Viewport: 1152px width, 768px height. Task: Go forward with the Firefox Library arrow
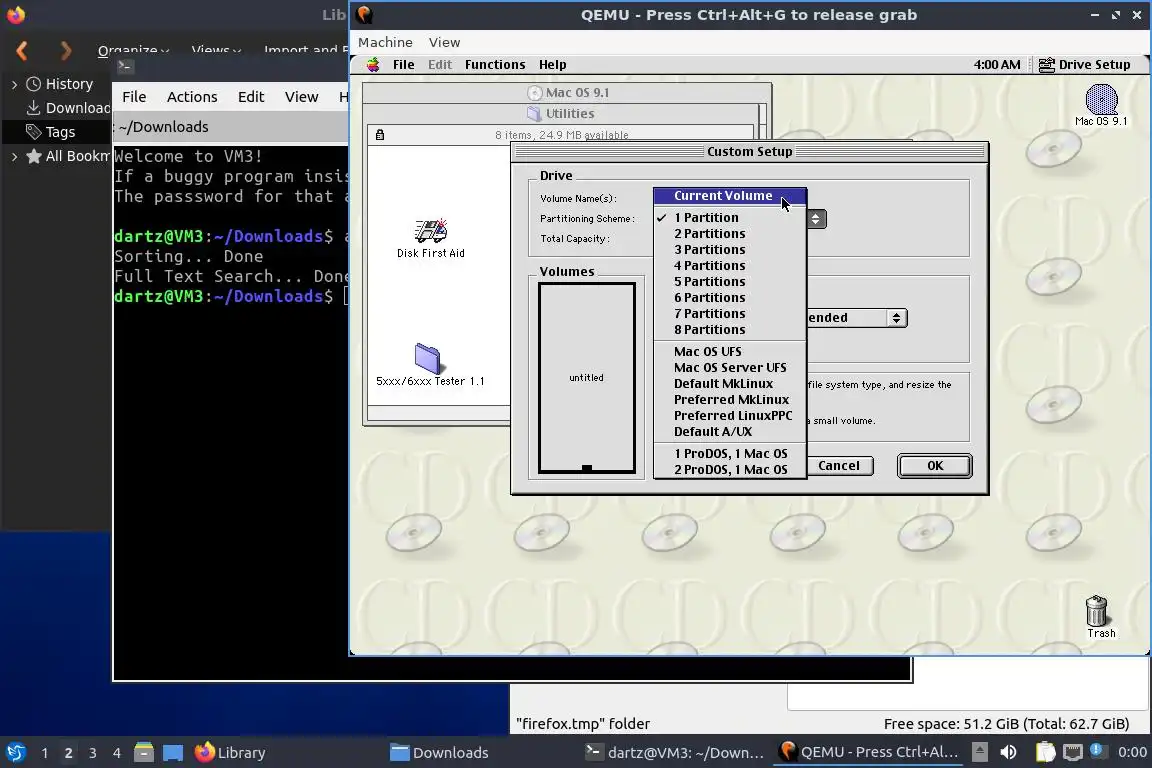(66, 50)
